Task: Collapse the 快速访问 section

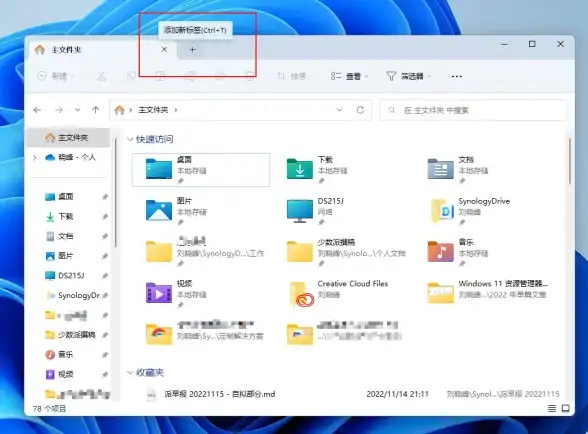Action: (x=130, y=140)
